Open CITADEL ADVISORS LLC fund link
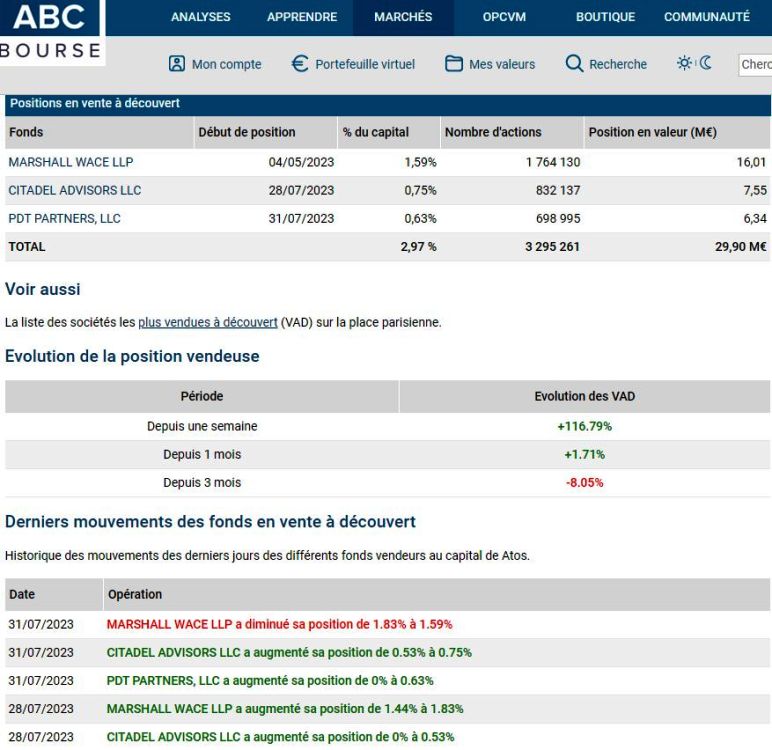 pos(75,190)
